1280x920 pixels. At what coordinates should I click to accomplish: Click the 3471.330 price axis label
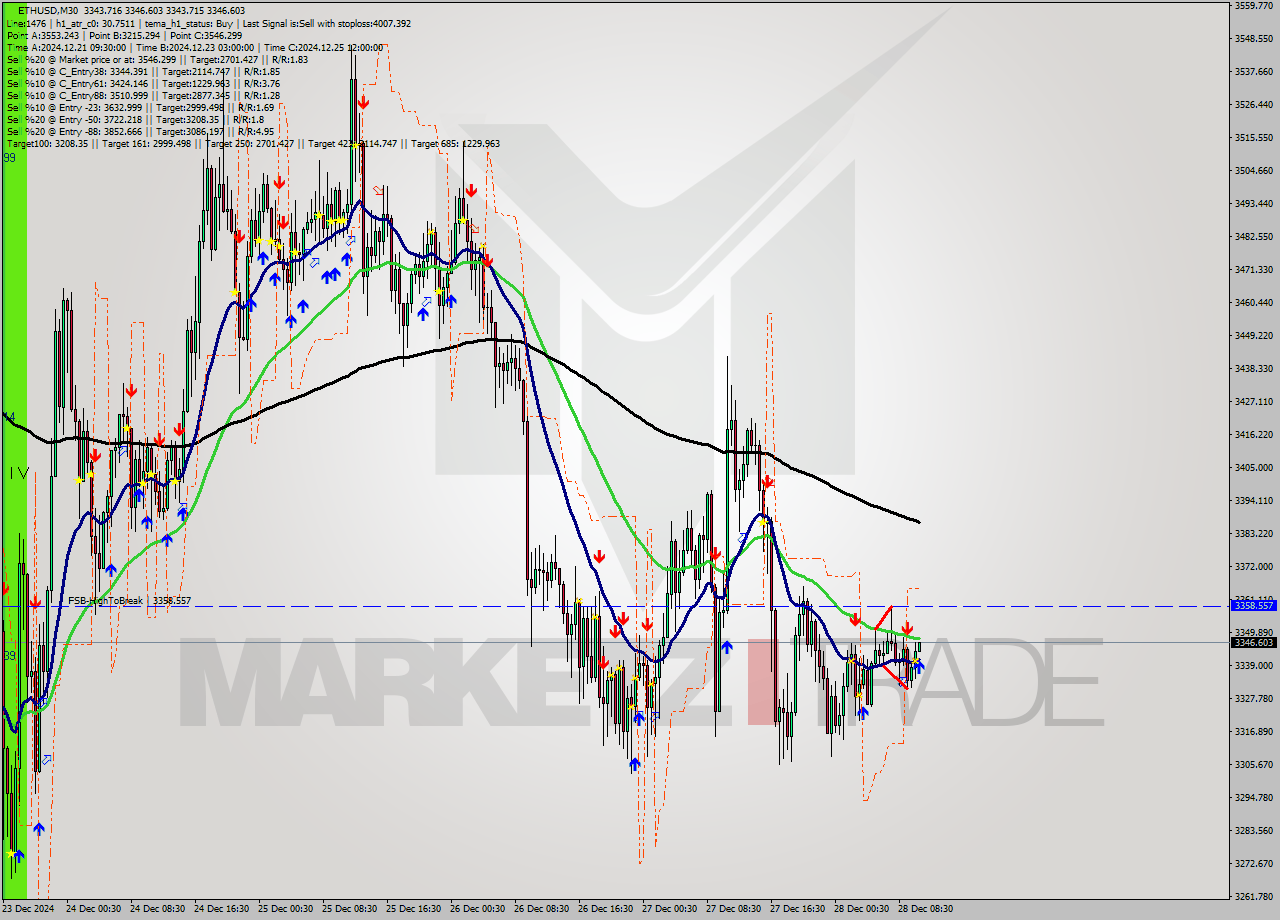(x=1253, y=269)
